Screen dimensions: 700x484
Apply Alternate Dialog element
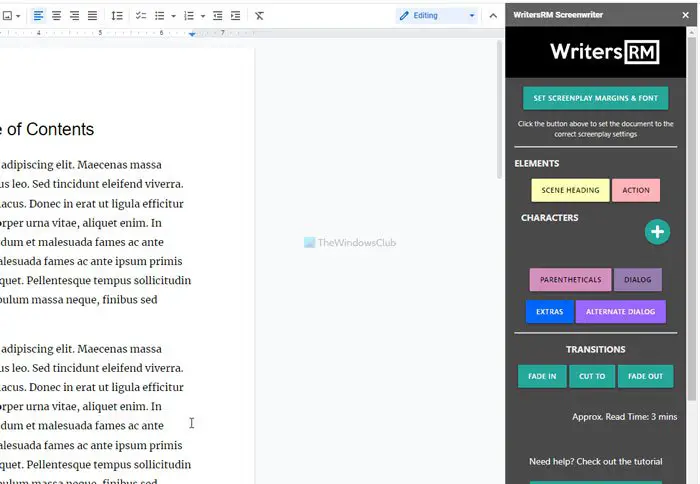coord(621,312)
